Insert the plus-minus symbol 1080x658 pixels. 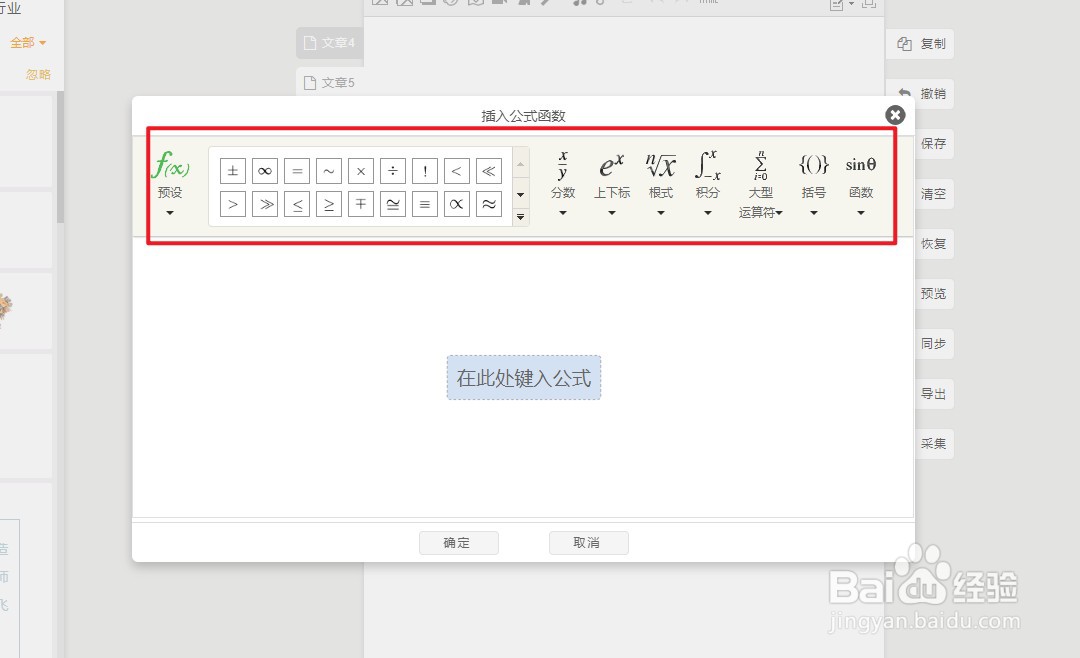click(232, 170)
